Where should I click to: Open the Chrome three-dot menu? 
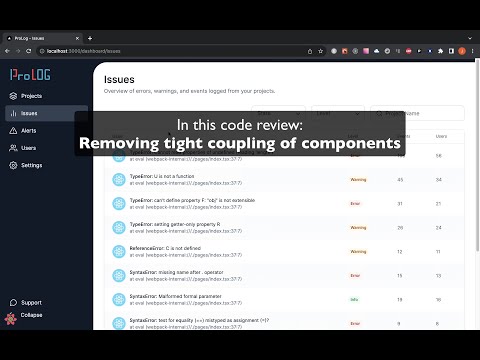[x=473, y=51]
